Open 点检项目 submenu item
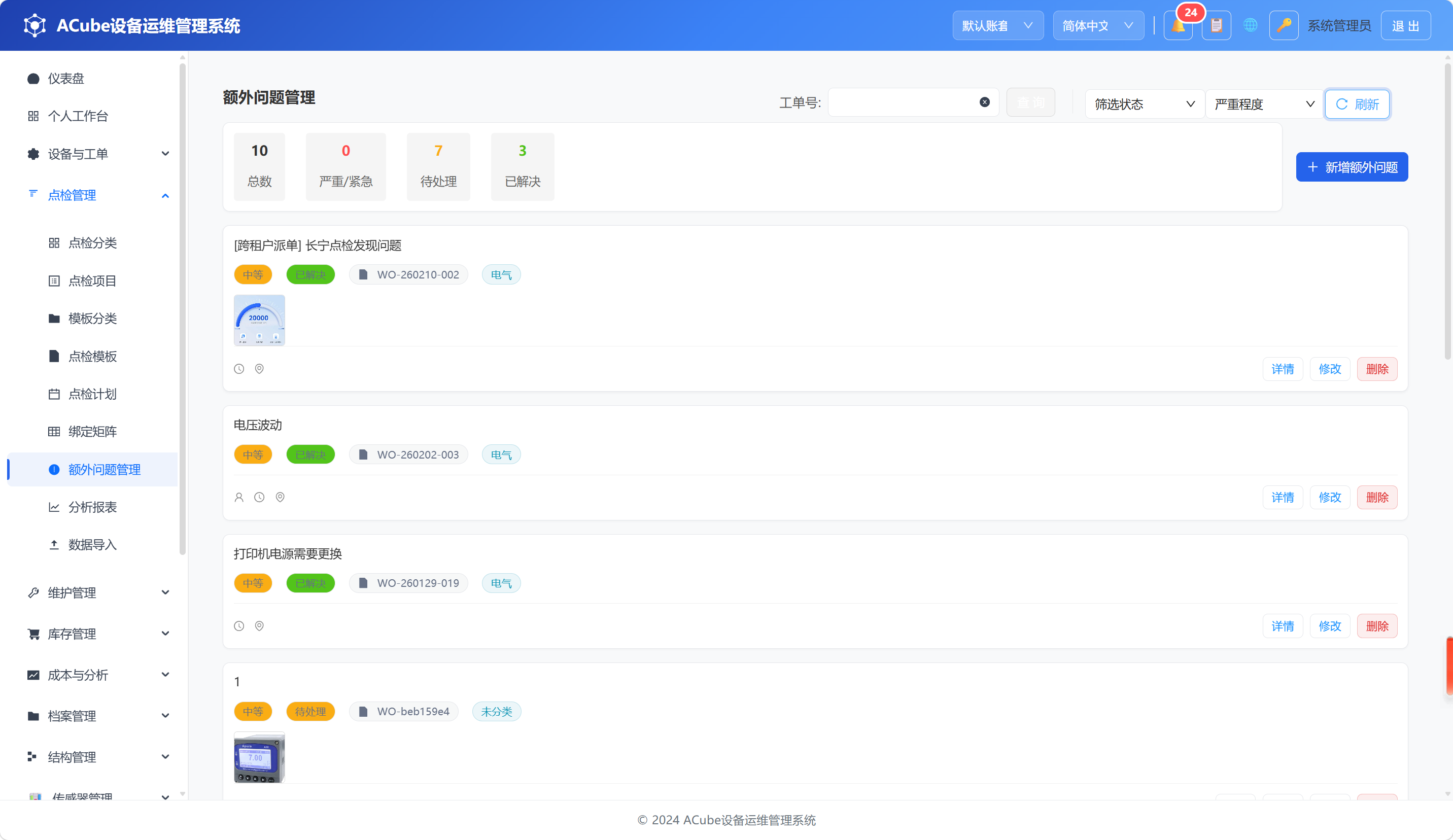This screenshot has height=840, width=1453. (92, 281)
